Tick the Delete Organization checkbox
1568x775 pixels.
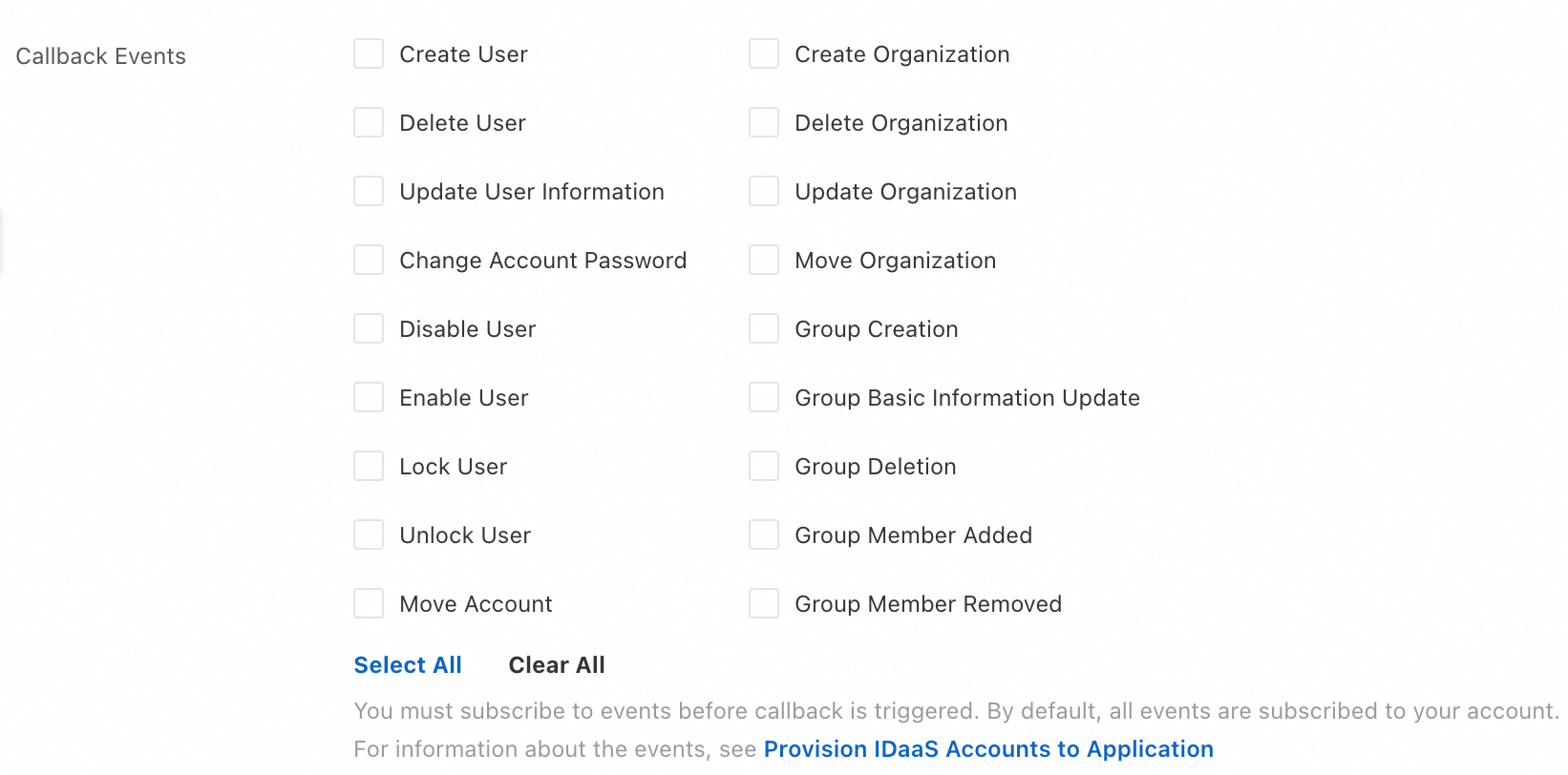764,123
